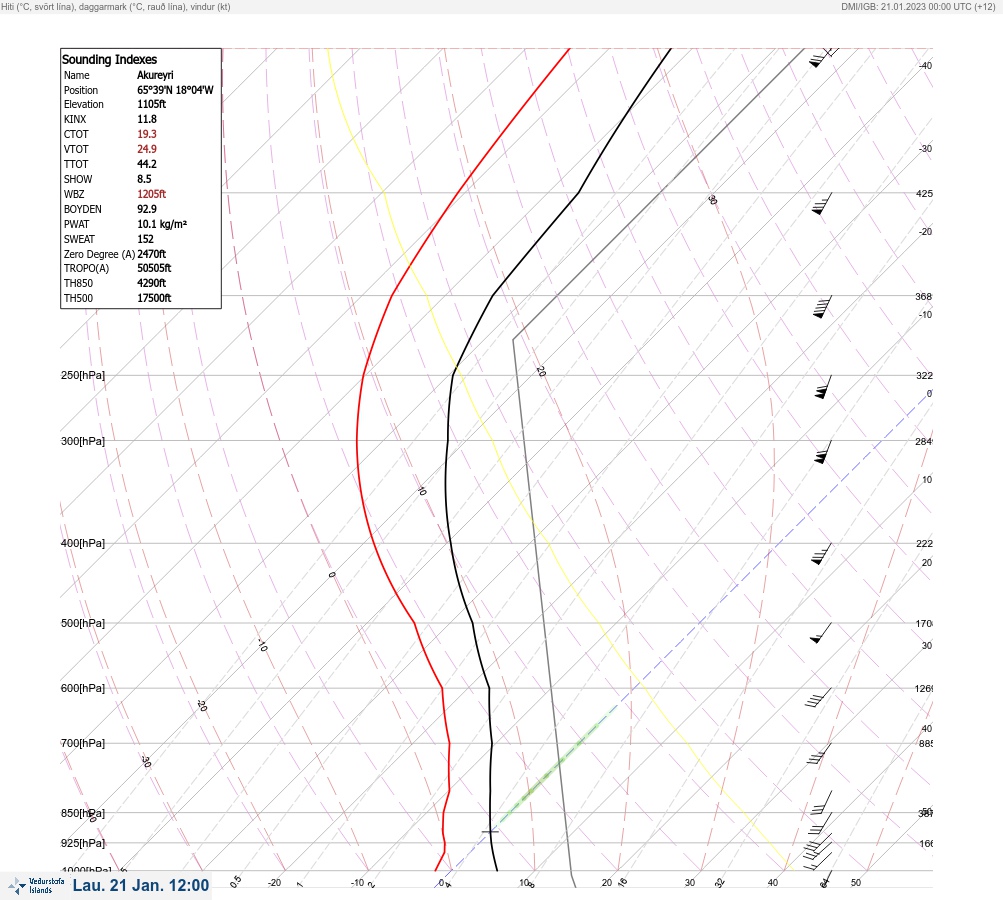1003x900 pixels.
Task: Click the elevation value 1105ft
Action: pos(152,104)
